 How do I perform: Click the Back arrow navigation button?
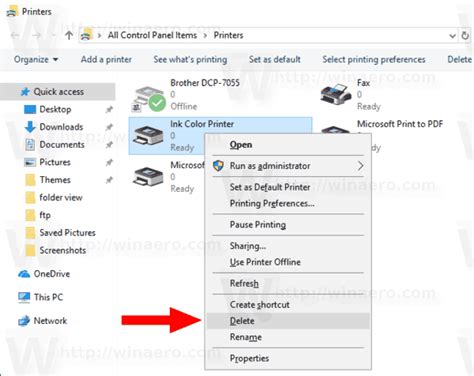pos(15,35)
